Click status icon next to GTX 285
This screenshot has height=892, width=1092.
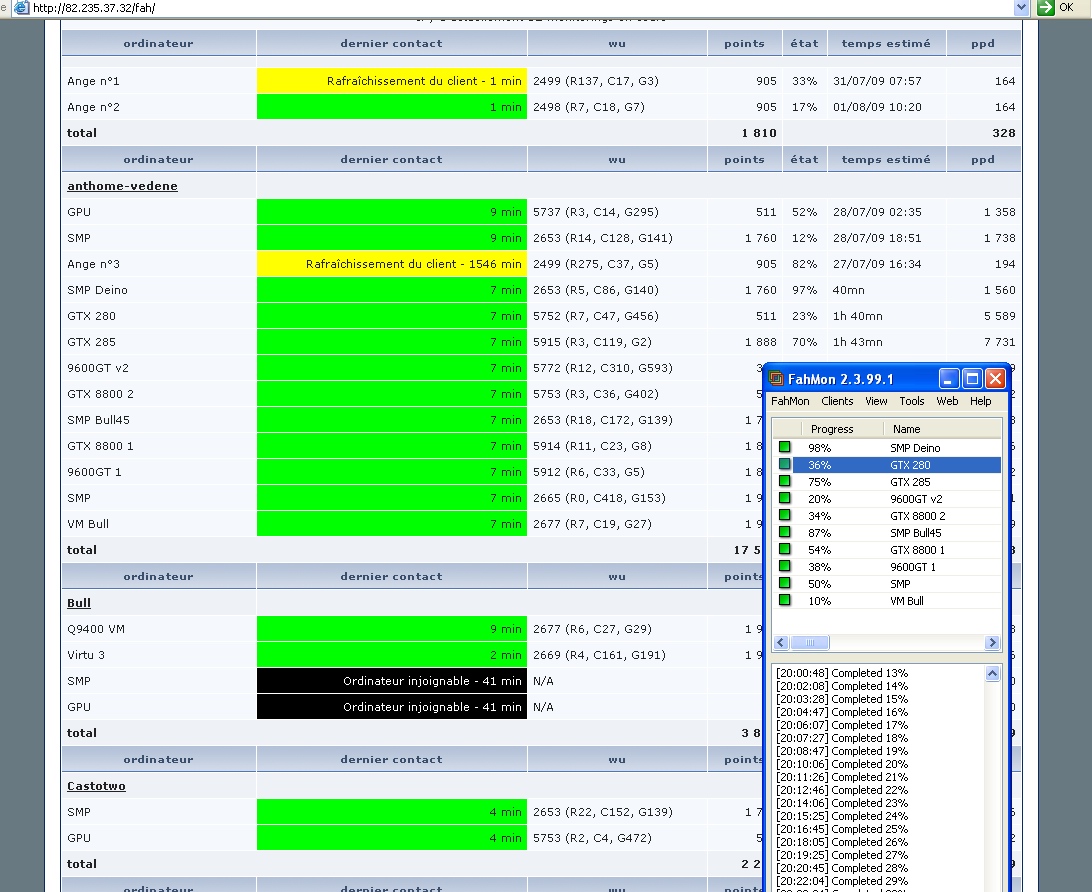tap(785, 481)
